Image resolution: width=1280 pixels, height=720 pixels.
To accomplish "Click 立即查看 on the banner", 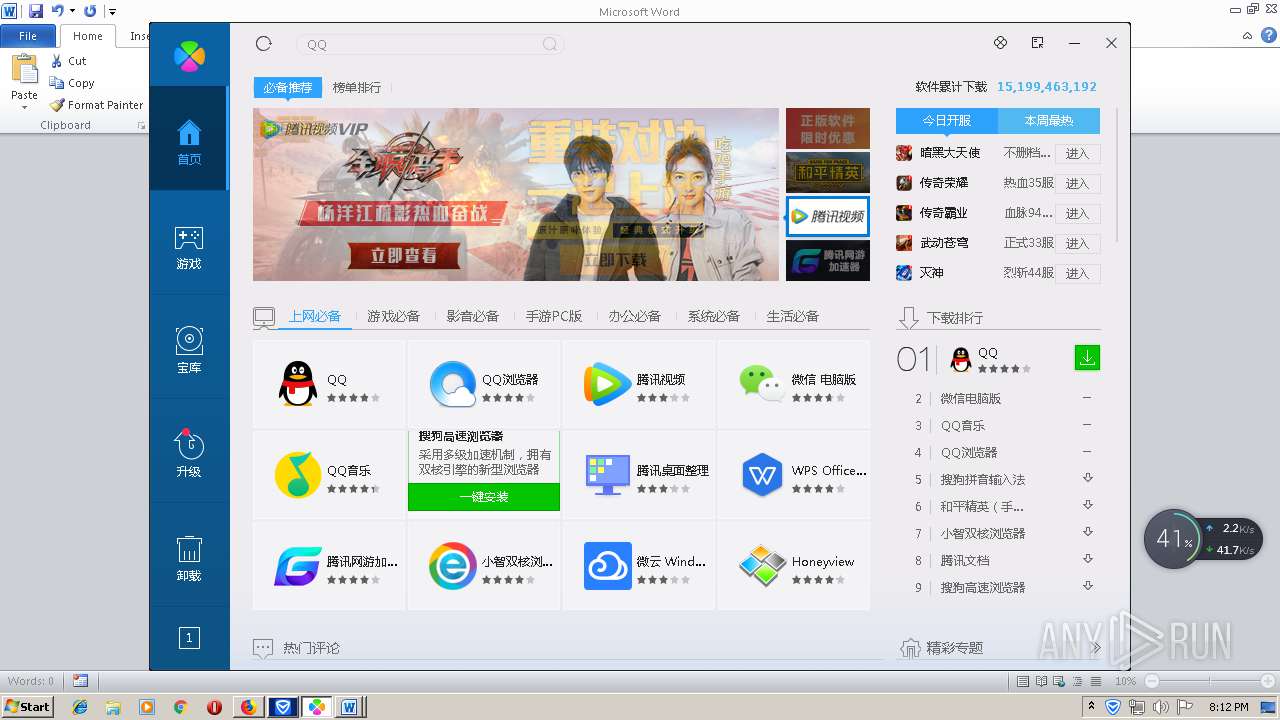I will pyautogui.click(x=403, y=256).
